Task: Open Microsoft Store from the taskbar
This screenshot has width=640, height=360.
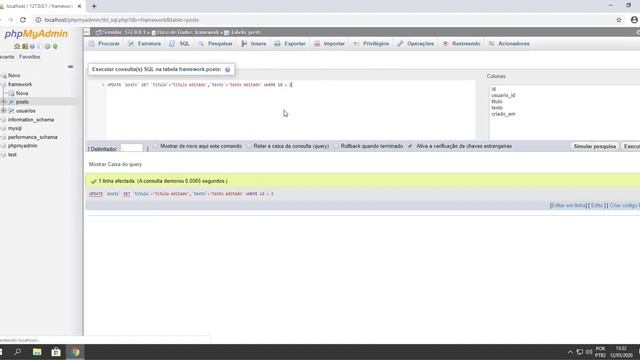Action: click(x=56, y=352)
